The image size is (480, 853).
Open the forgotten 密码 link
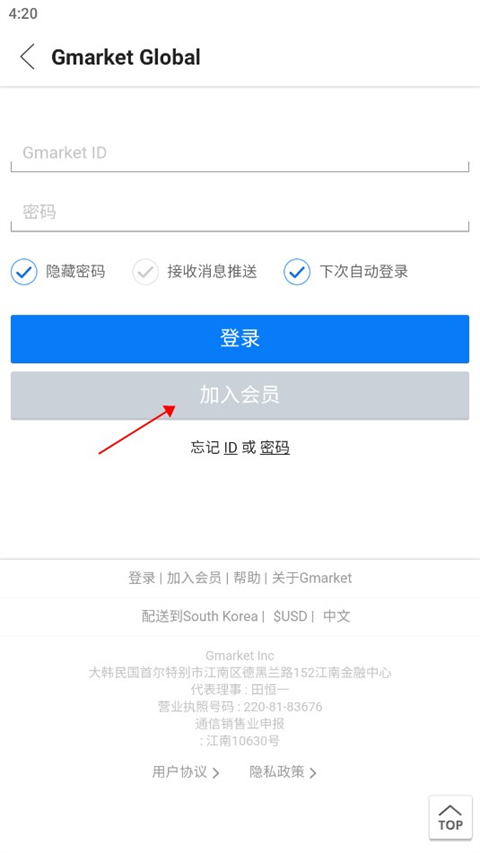click(x=274, y=448)
